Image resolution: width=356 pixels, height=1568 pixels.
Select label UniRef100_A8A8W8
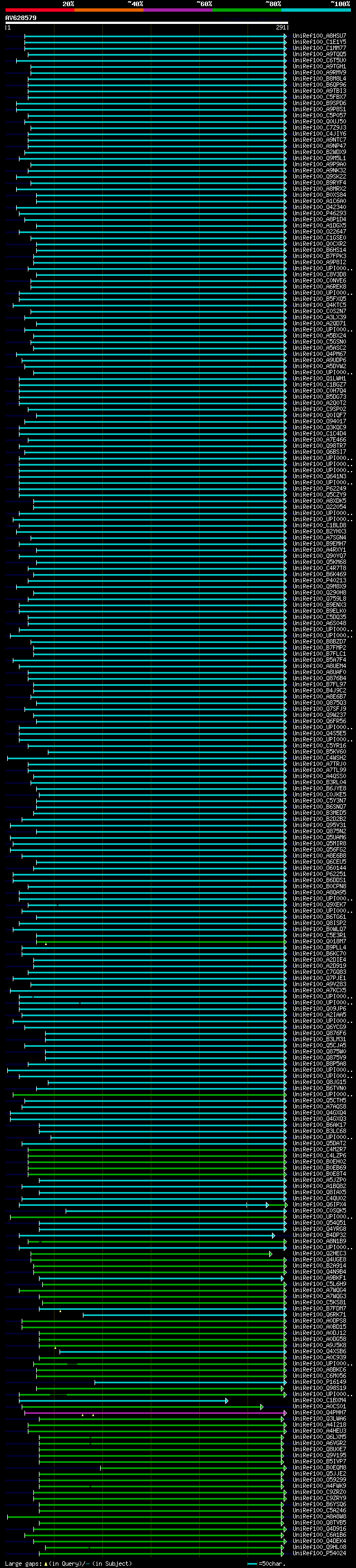(x=319, y=1516)
